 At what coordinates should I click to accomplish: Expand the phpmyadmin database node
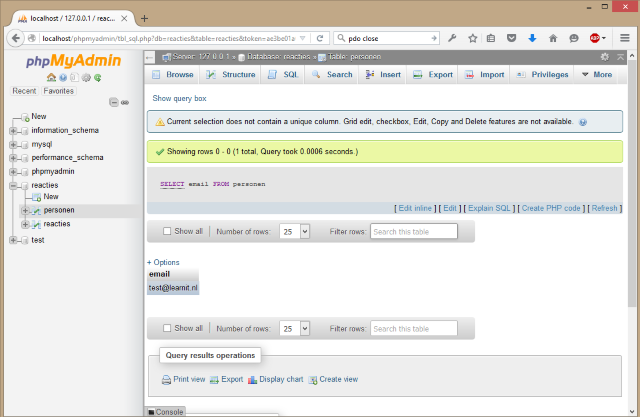tap(13, 172)
